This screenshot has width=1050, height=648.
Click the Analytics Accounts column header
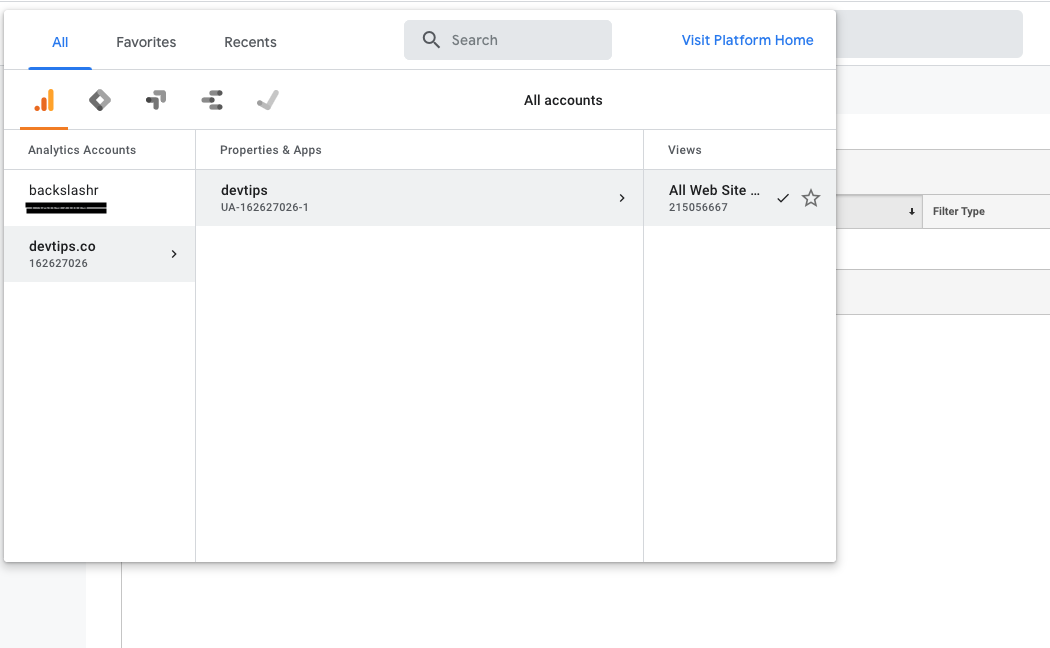pyautogui.click(x=82, y=150)
